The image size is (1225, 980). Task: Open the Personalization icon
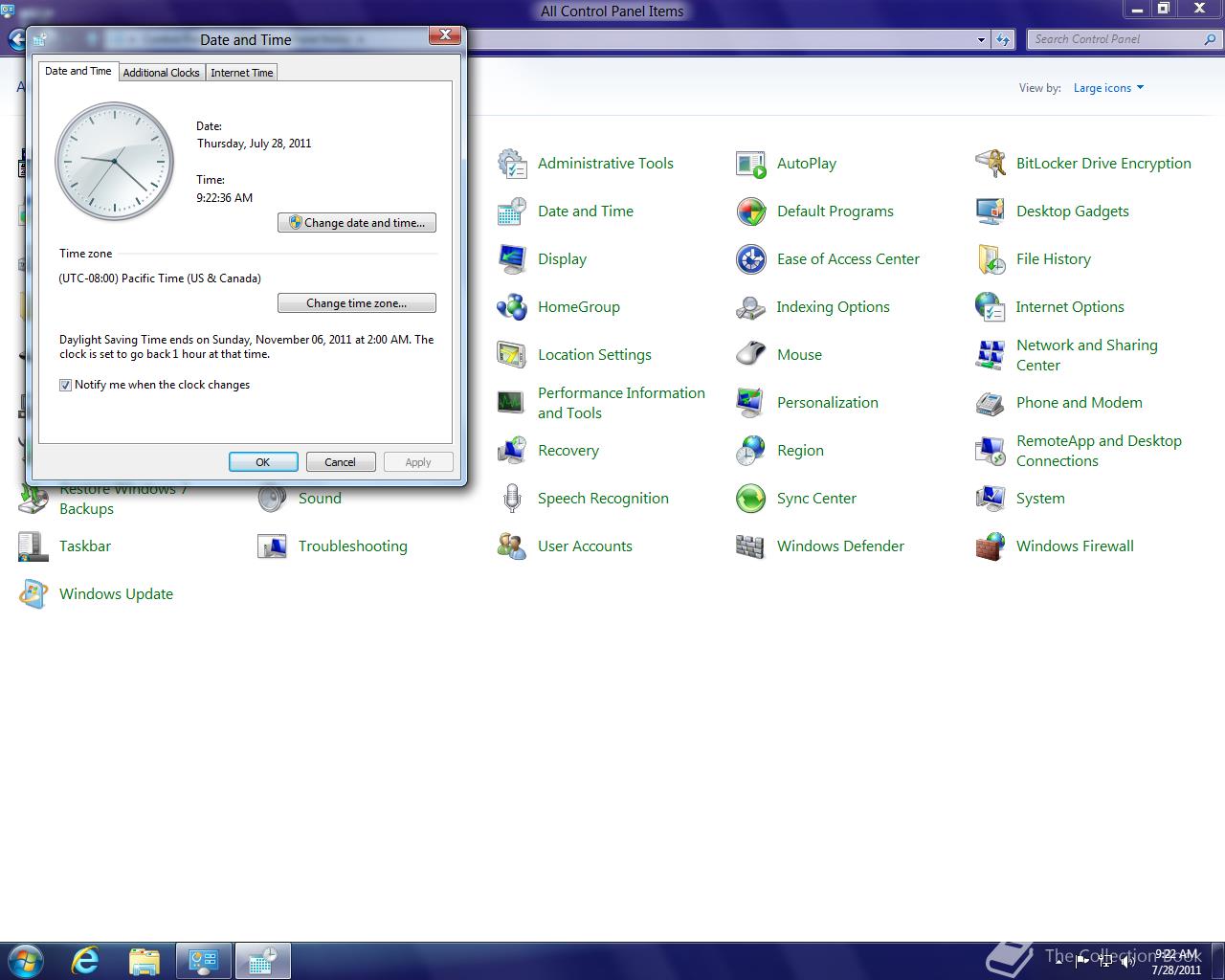[x=751, y=403]
